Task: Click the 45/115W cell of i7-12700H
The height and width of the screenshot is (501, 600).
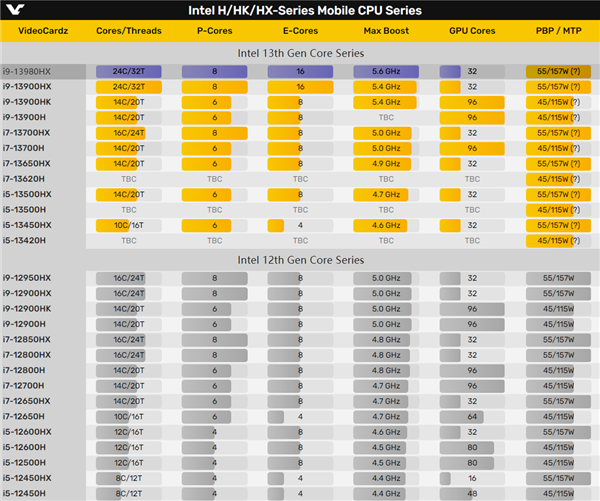Action: [x=558, y=386]
